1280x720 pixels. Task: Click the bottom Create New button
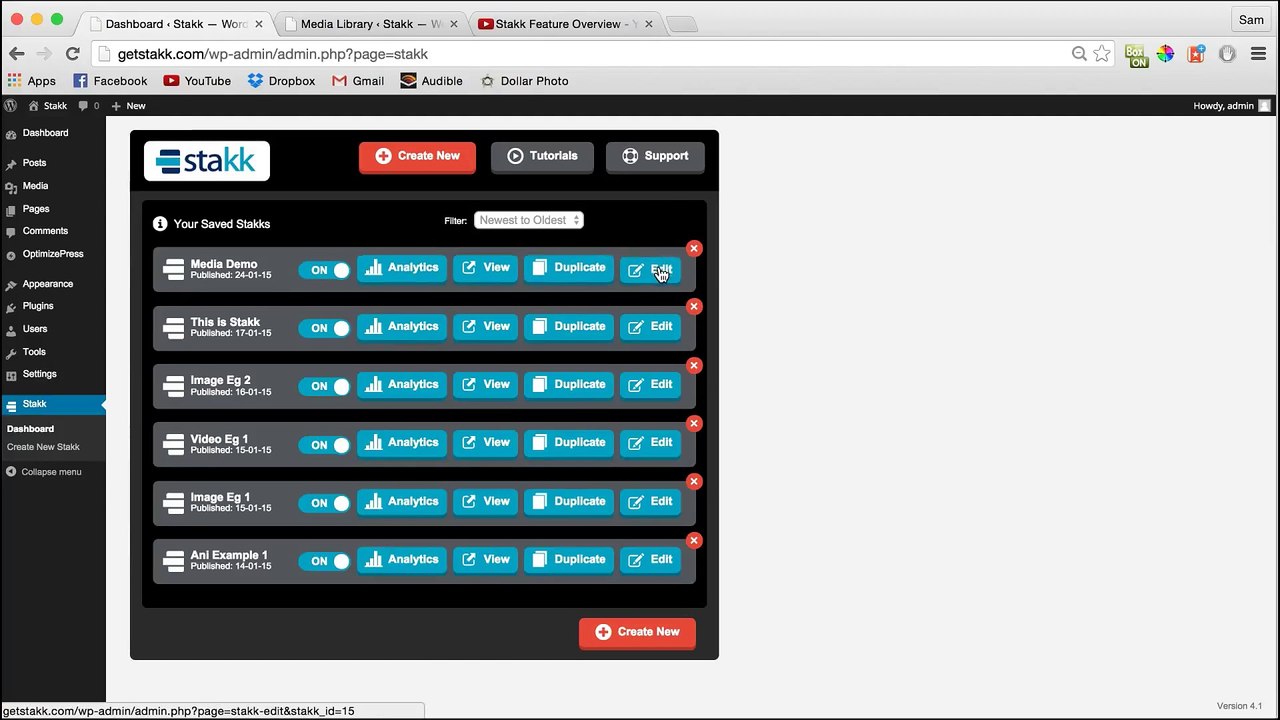[x=637, y=632]
